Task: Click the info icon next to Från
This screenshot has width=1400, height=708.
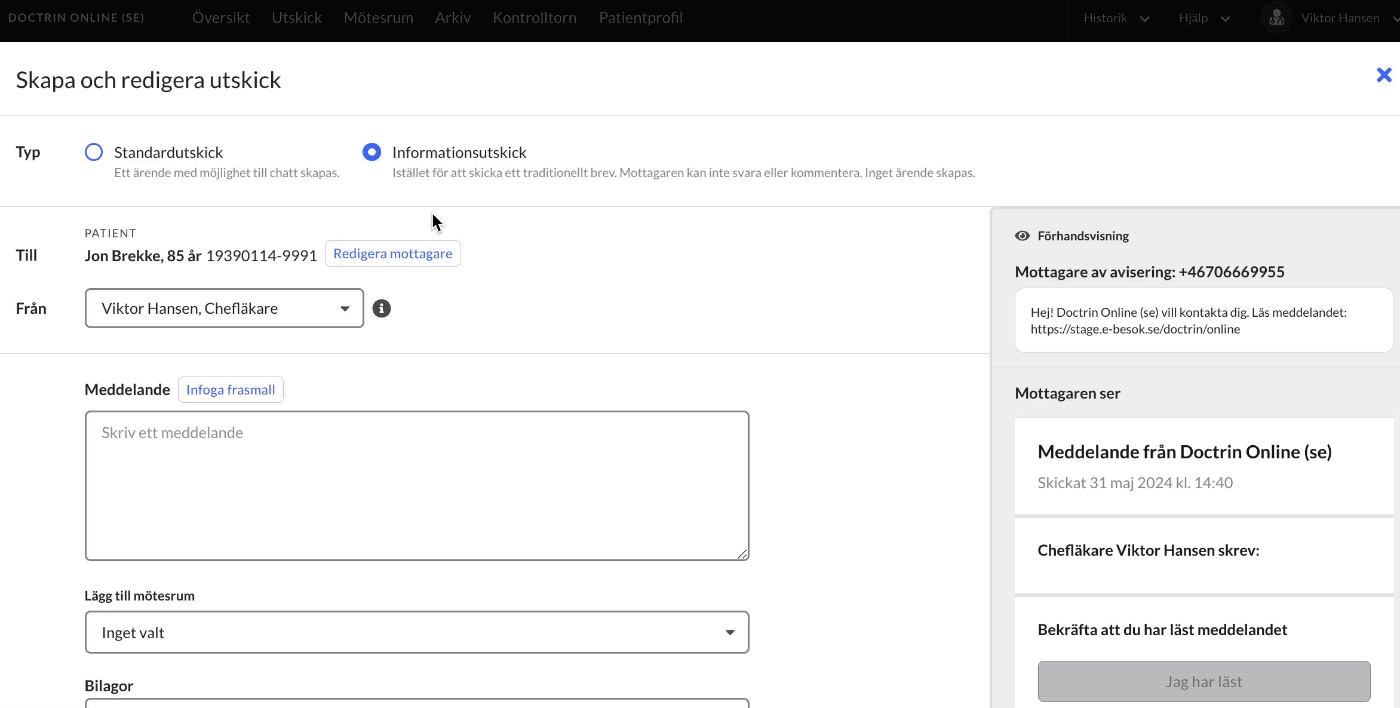Action: click(x=381, y=308)
